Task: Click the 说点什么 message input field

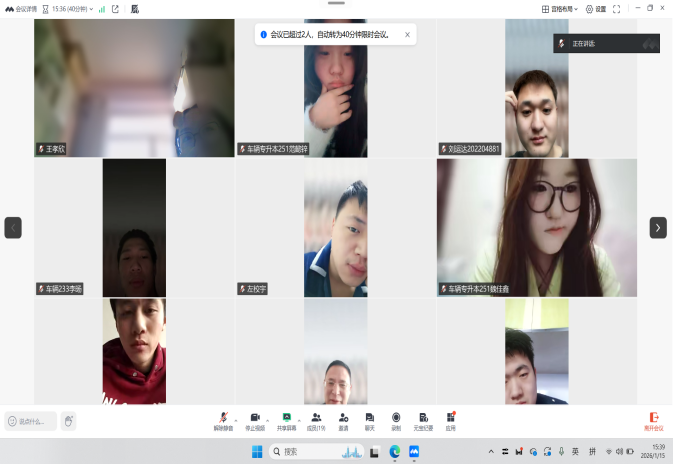Action: click(x=30, y=421)
